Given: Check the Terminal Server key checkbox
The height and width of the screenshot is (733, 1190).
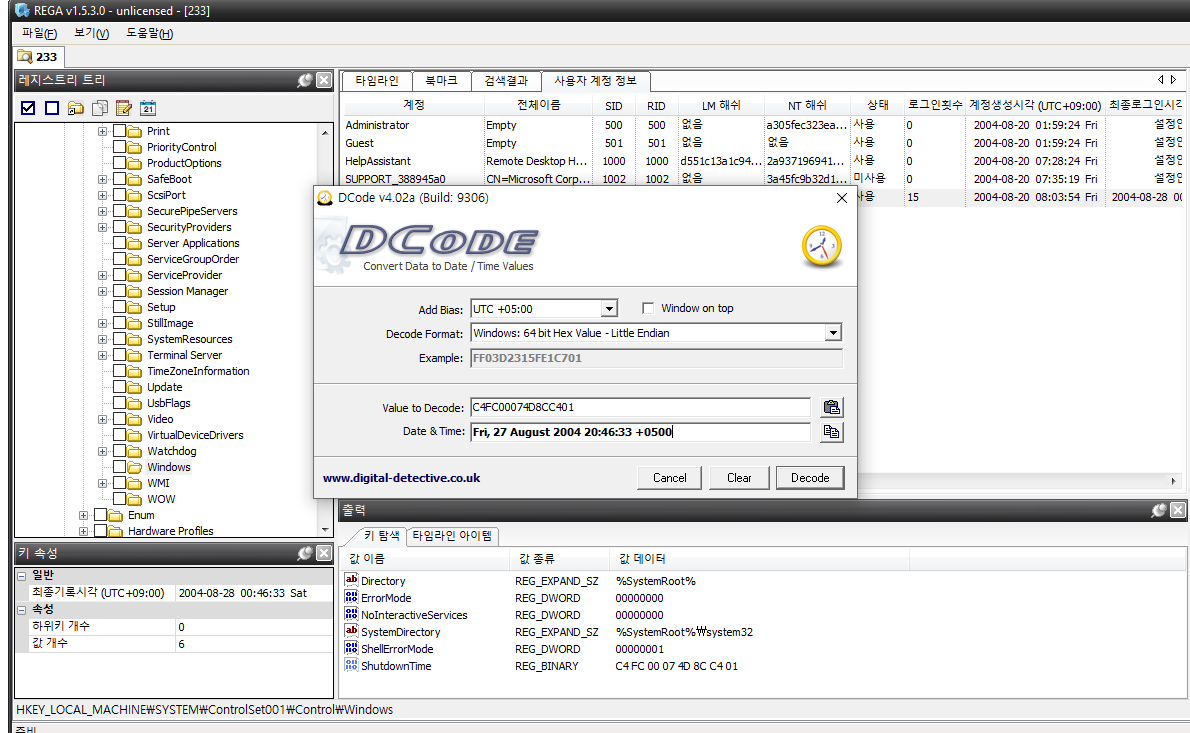Looking at the screenshot, I should click(119, 354).
